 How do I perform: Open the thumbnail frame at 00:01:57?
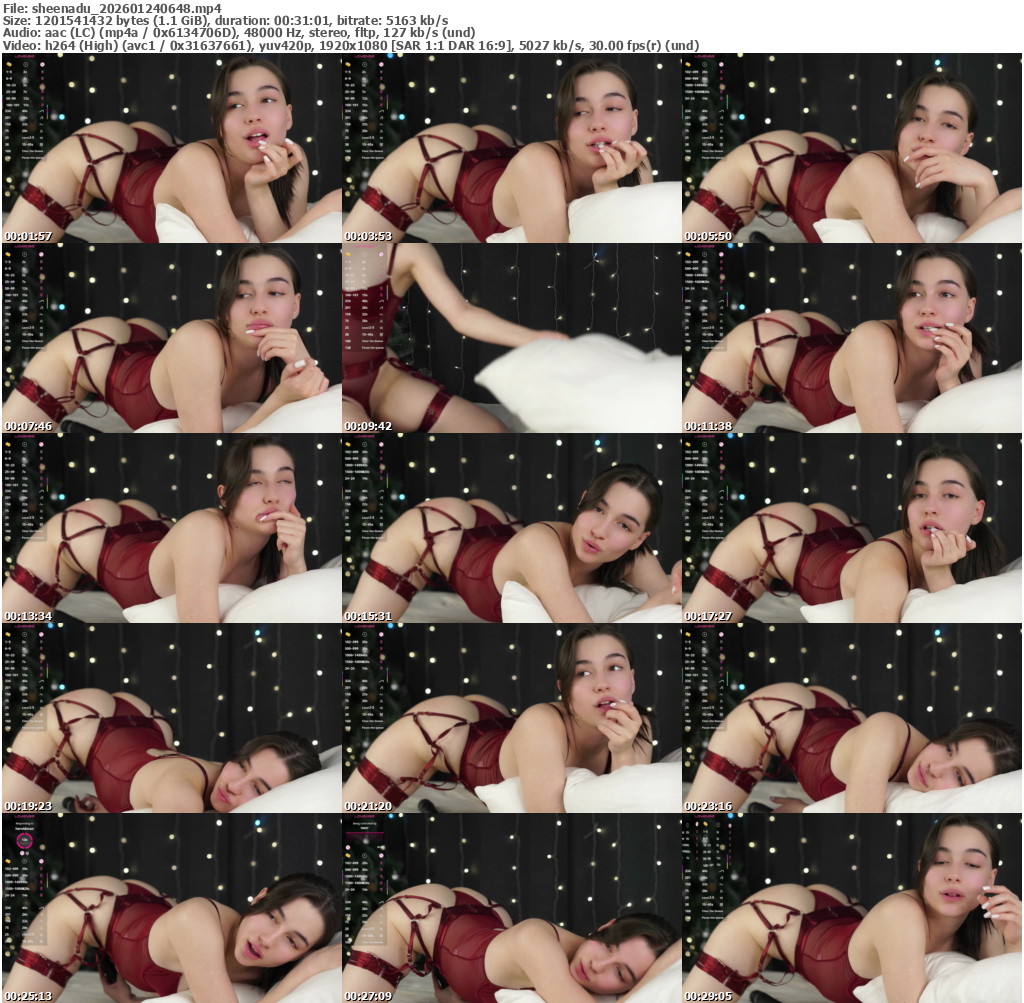click(x=171, y=148)
